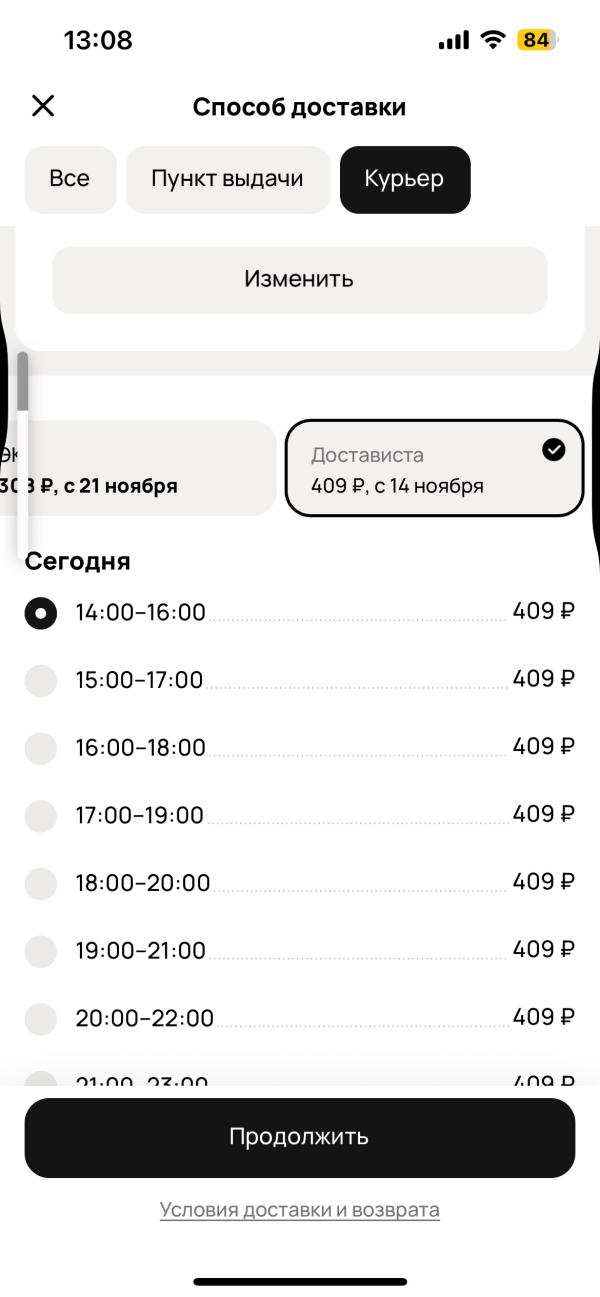
Task: Tap the battery indicator showing 84
Action: [x=536, y=40]
